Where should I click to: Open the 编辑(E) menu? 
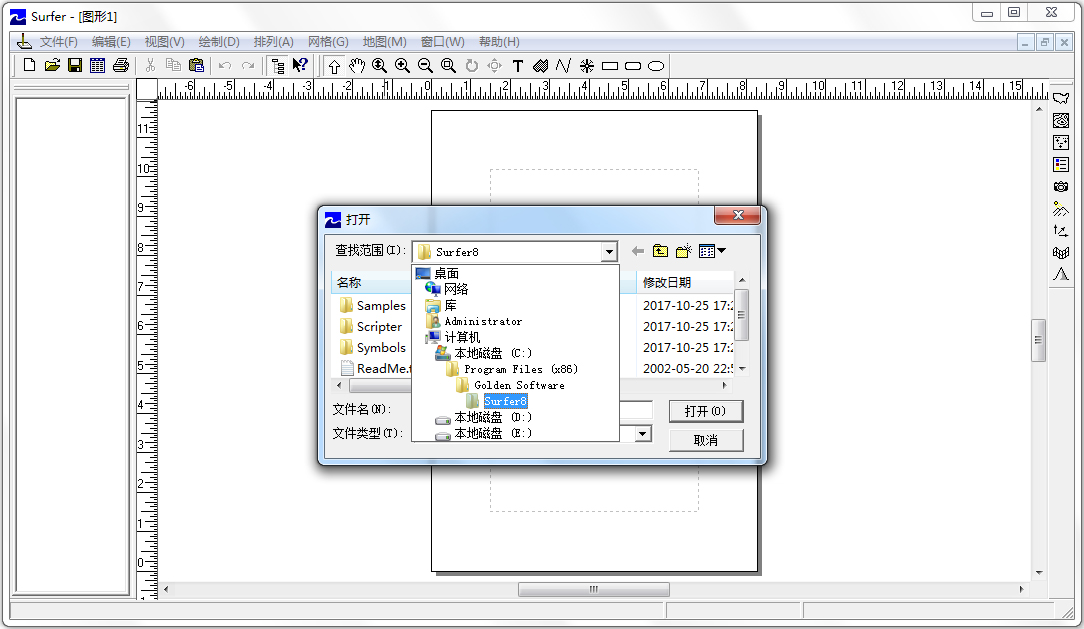tap(111, 42)
